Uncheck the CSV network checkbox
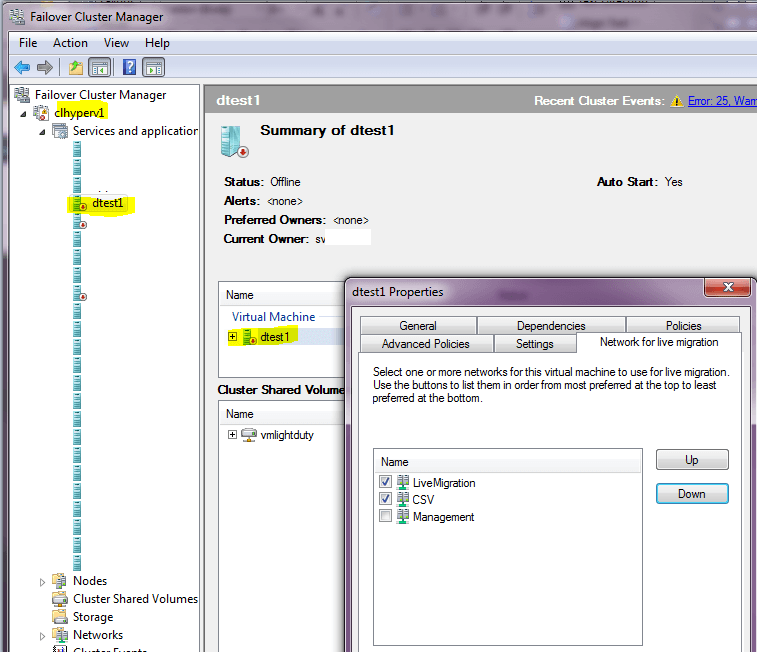This screenshot has width=757, height=652. pos(385,499)
